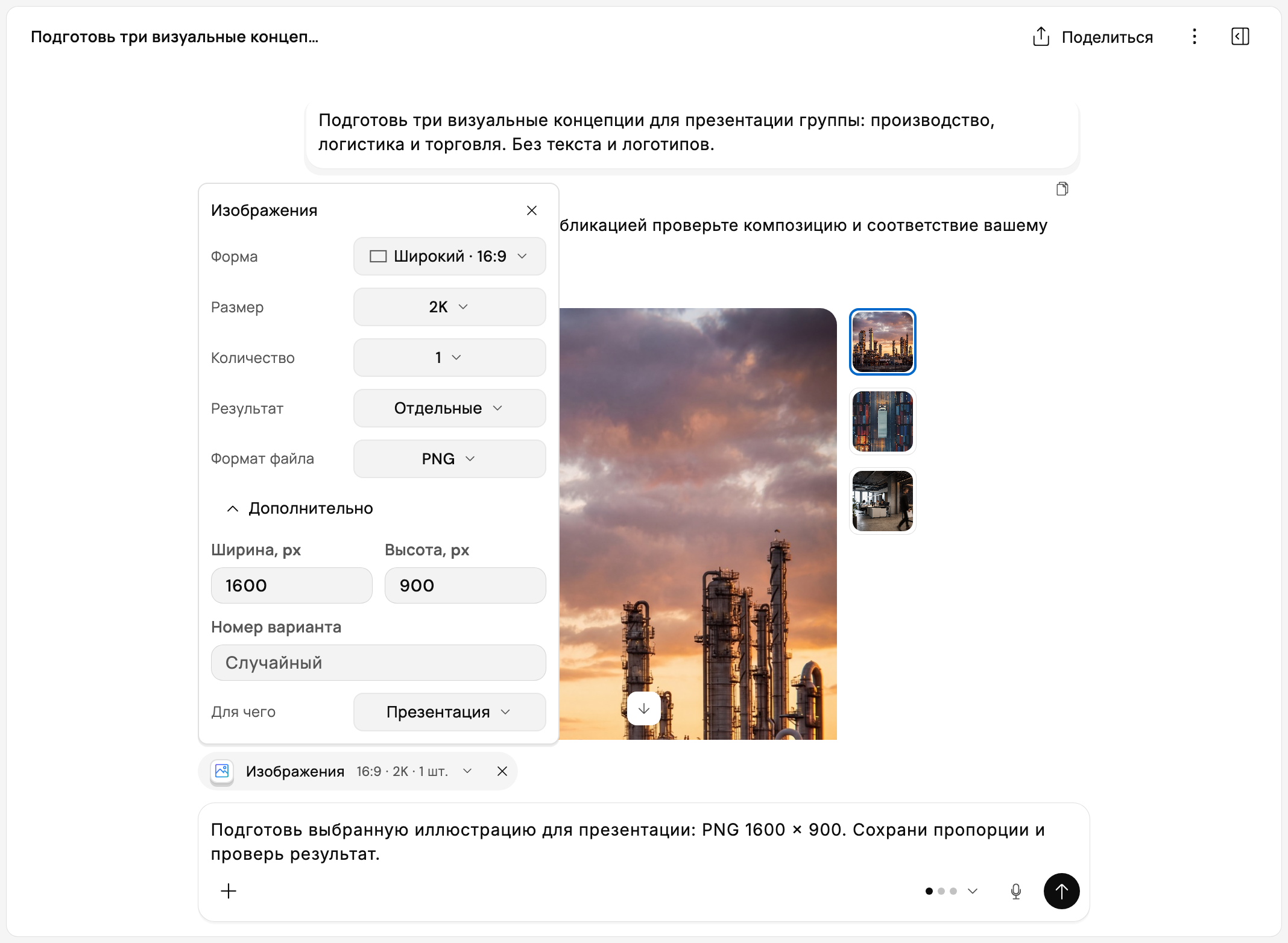Close the Изображения settings panel
Screen dimensions: 1288x943
coord(531,210)
